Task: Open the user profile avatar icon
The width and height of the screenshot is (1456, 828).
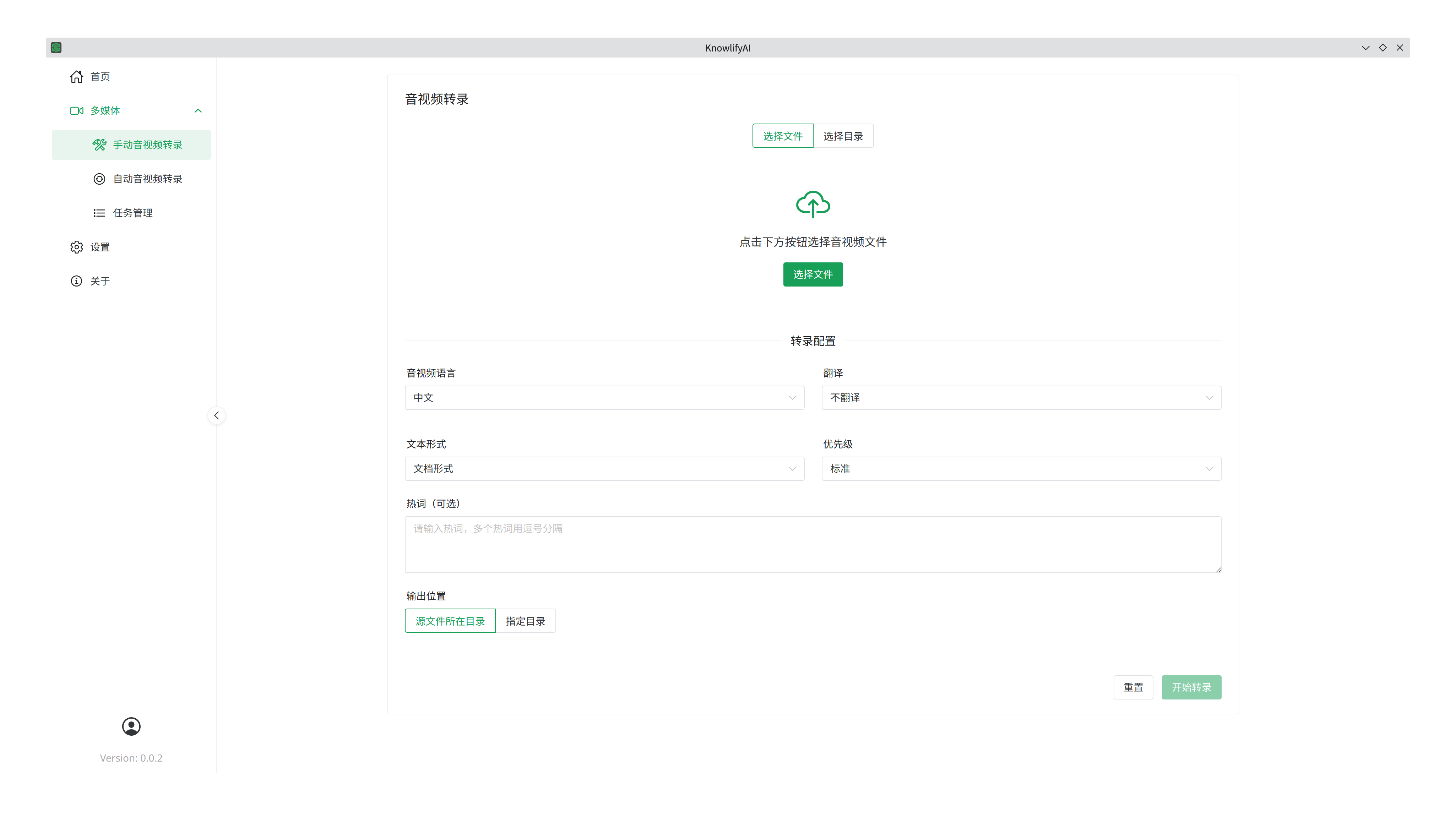Action: 131,726
